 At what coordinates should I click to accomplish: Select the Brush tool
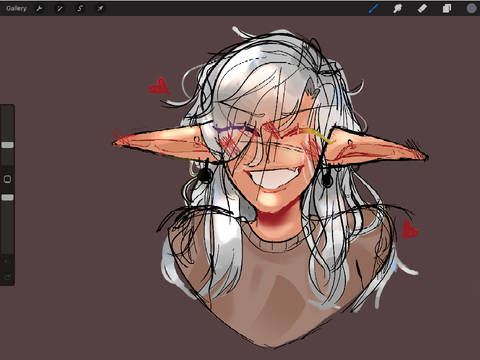click(373, 8)
